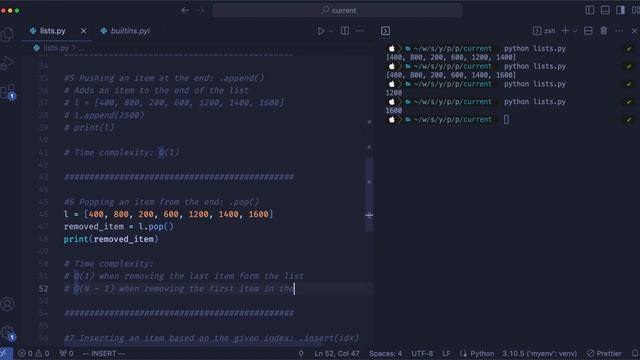Open terminal panel More Actions ellipsis
The image size is (640, 360).
point(619,31)
